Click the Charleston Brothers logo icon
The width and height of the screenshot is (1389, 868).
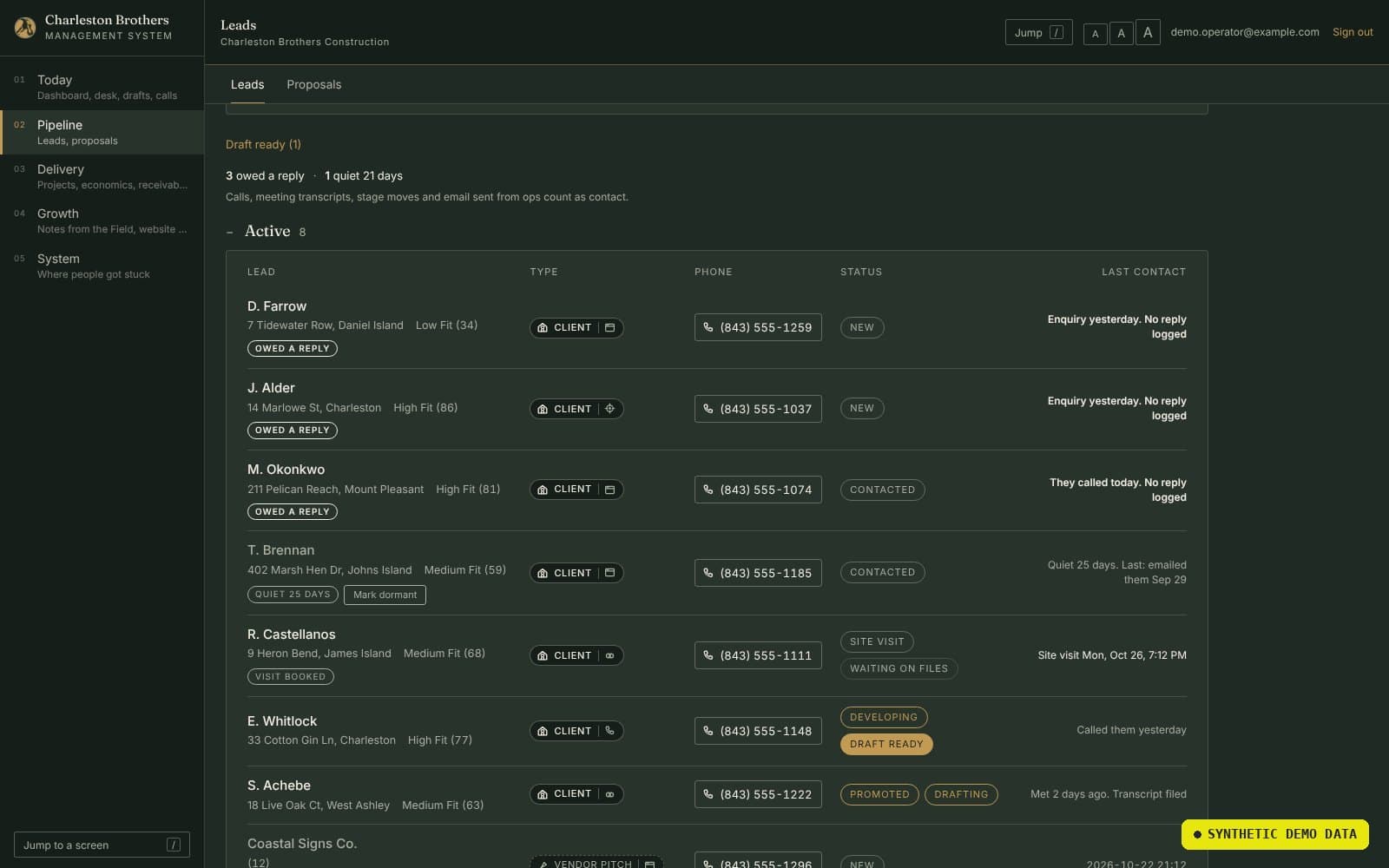pyautogui.click(x=25, y=28)
